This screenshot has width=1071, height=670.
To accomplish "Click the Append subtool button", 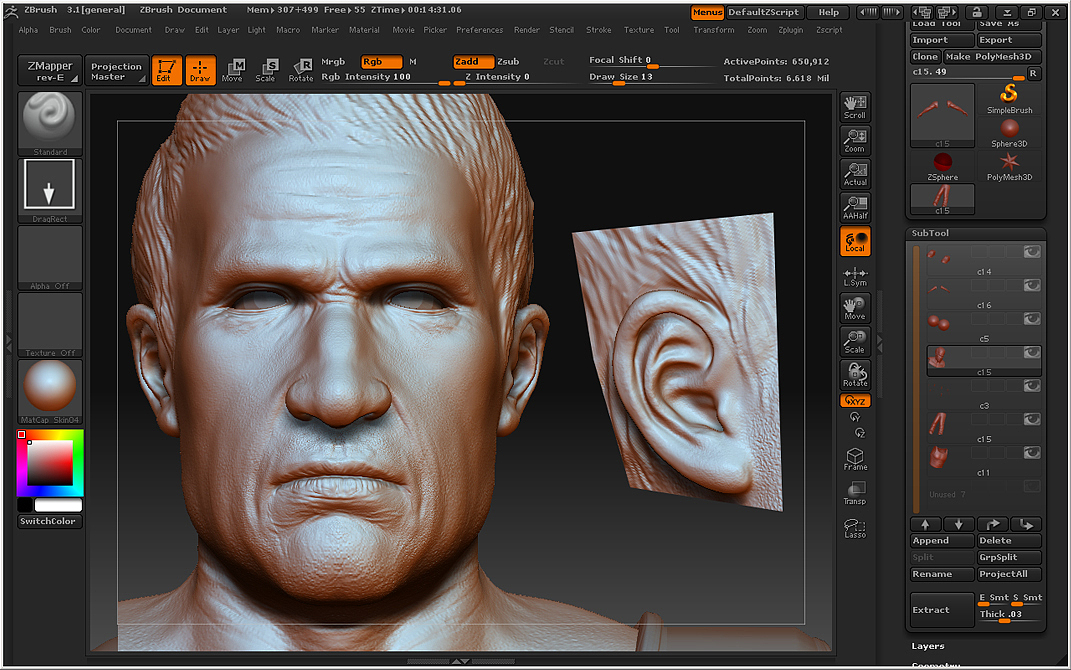I will (x=943, y=541).
